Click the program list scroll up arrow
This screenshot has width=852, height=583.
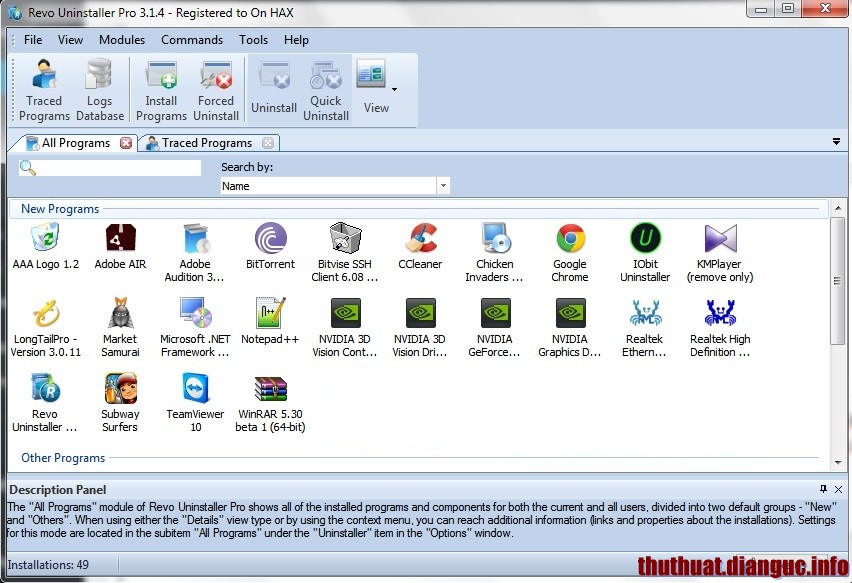coord(837,209)
